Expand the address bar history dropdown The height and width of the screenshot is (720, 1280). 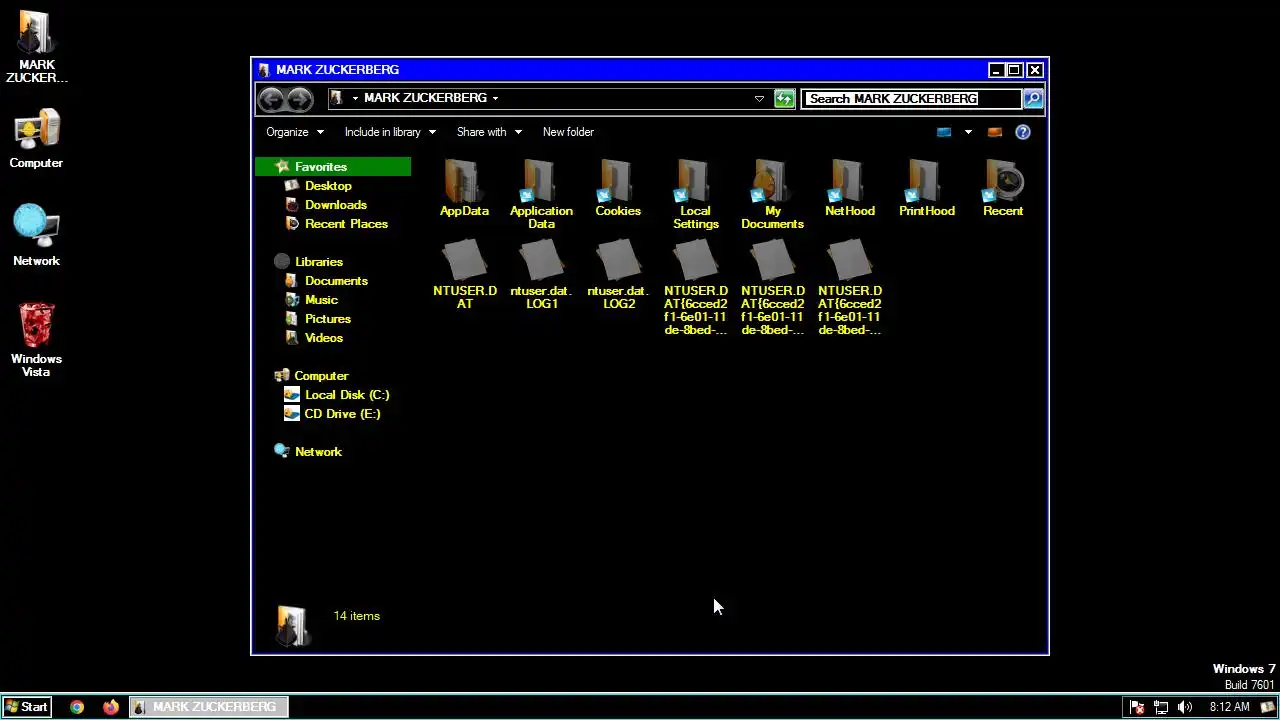759,98
